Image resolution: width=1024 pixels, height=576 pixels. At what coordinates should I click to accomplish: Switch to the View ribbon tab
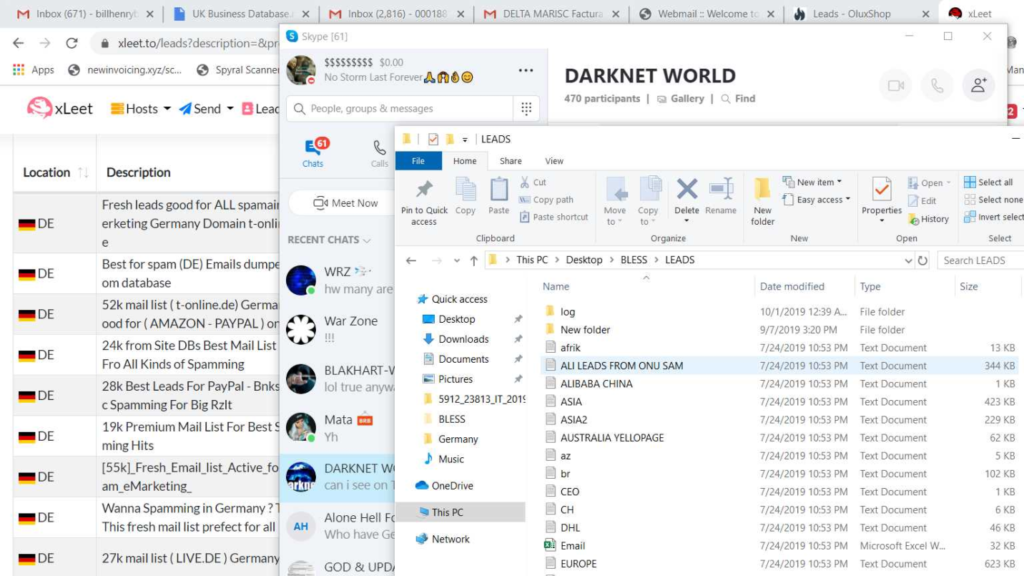[x=554, y=161]
